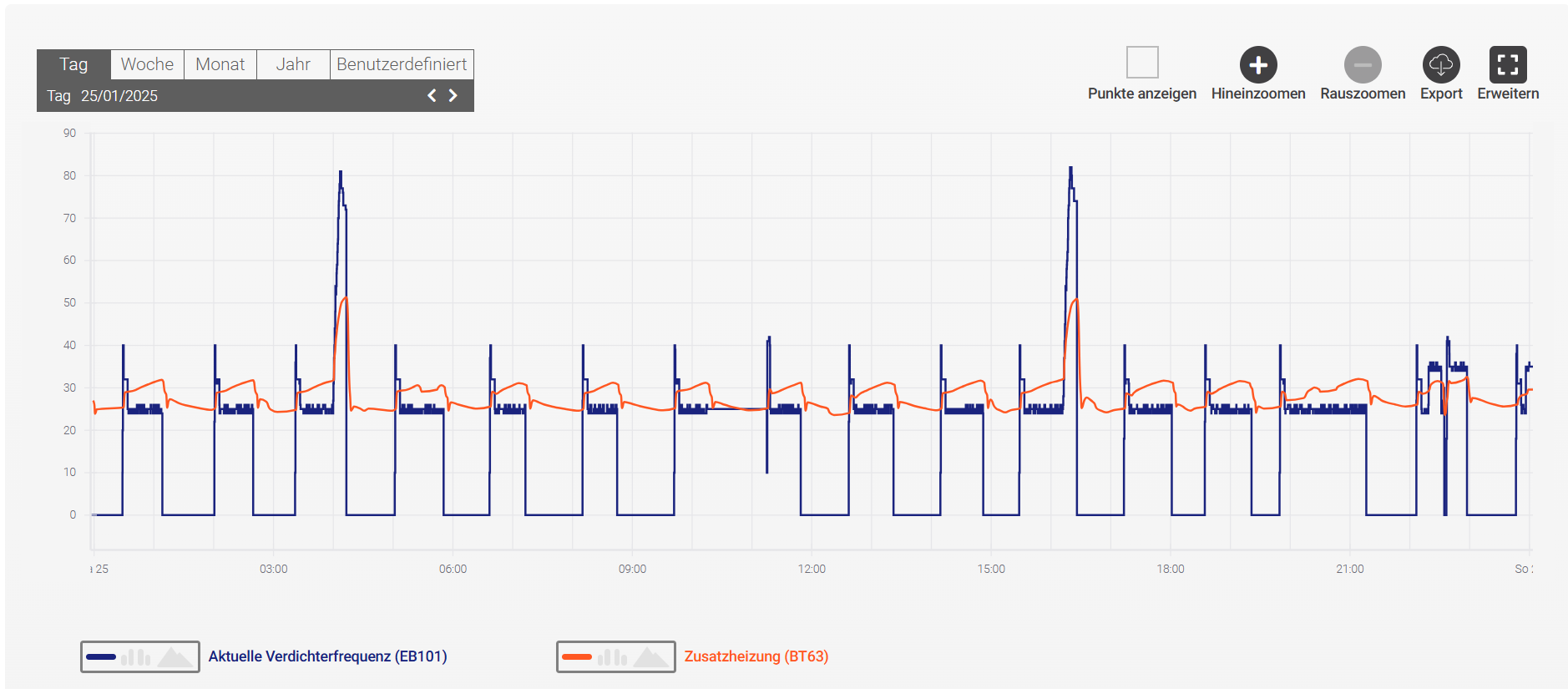Screen dimensions: 1568x689
Task: Select area chart style for Zusatzheizung
Action: click(x=650, y=657)
